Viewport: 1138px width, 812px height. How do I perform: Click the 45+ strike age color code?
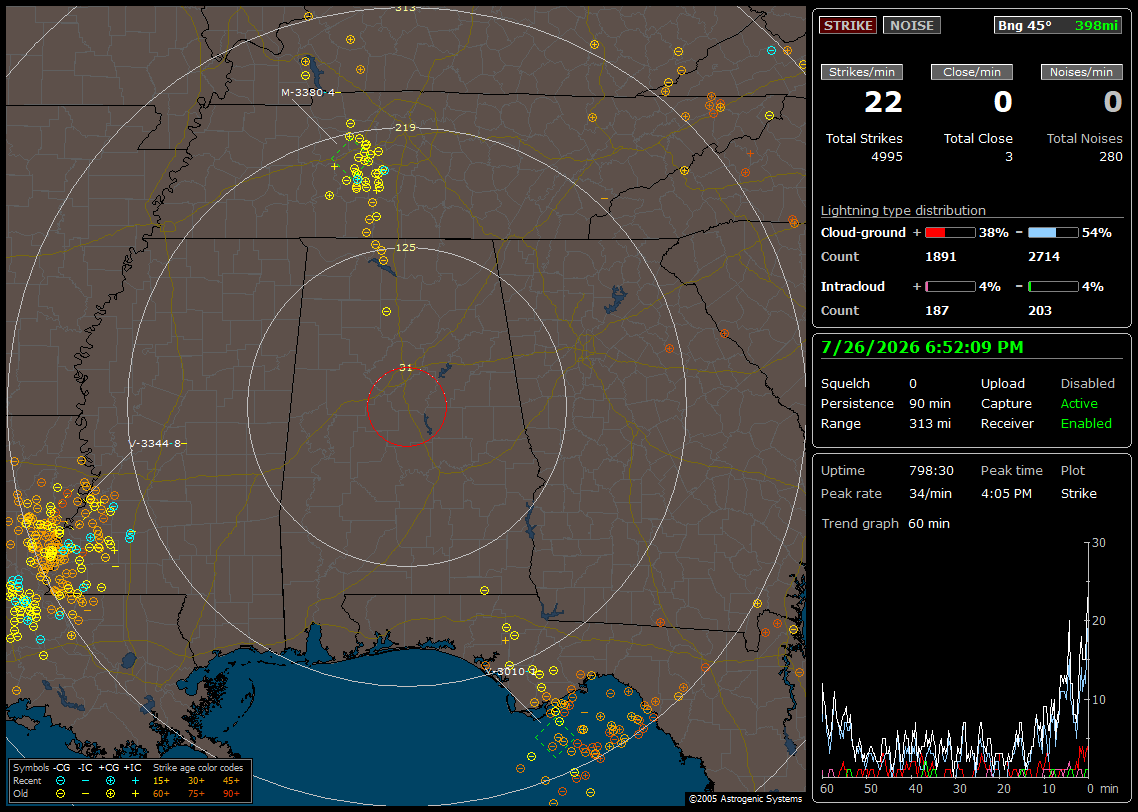231,781
